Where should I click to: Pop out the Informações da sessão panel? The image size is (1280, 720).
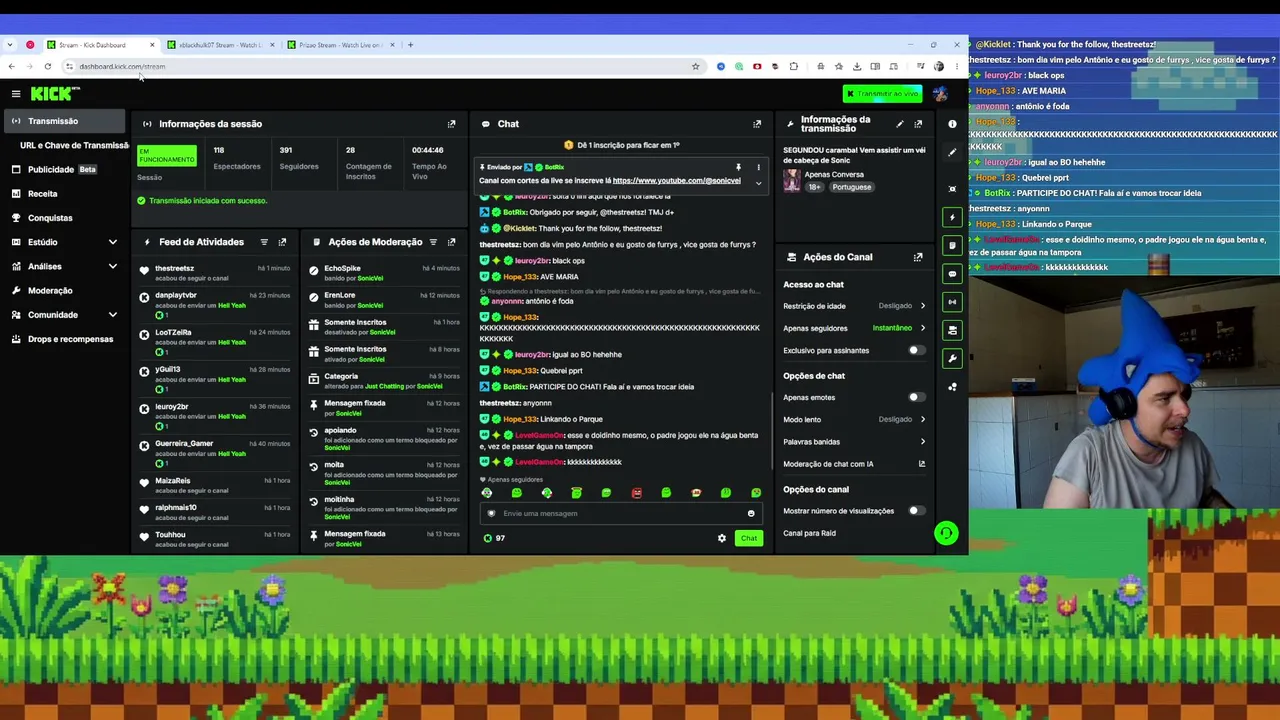pyautogui.click(x=451, y=124)
